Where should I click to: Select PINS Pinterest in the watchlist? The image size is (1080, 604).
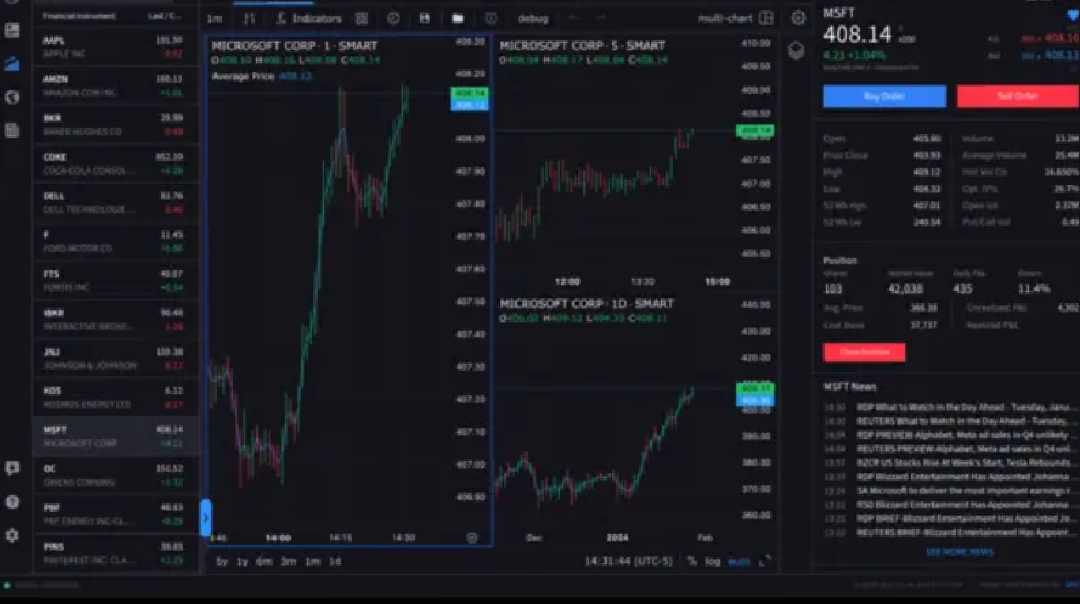(115, 553)
